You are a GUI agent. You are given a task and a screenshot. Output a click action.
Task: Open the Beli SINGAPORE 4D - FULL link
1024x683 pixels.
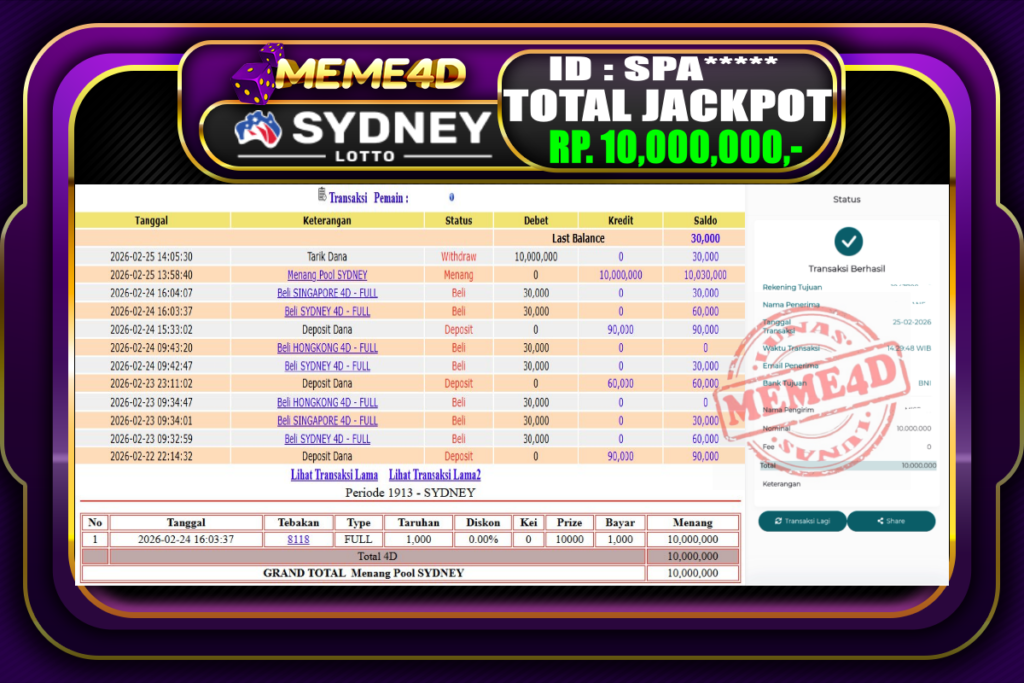click(x=327, y=292)
